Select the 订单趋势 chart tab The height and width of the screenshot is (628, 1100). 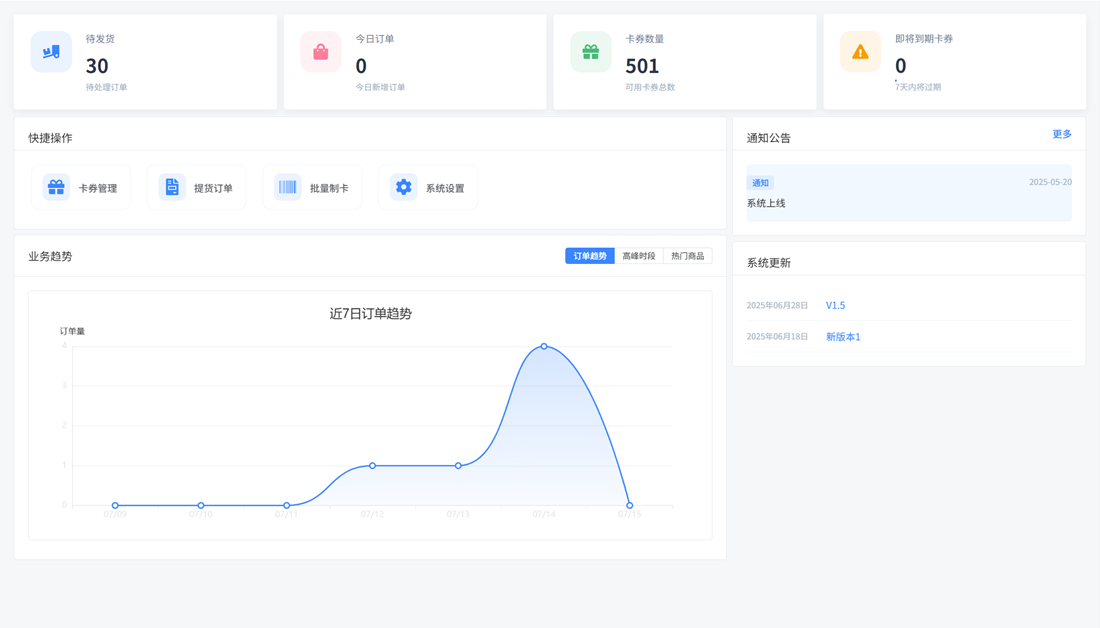[x=590, y=256]
